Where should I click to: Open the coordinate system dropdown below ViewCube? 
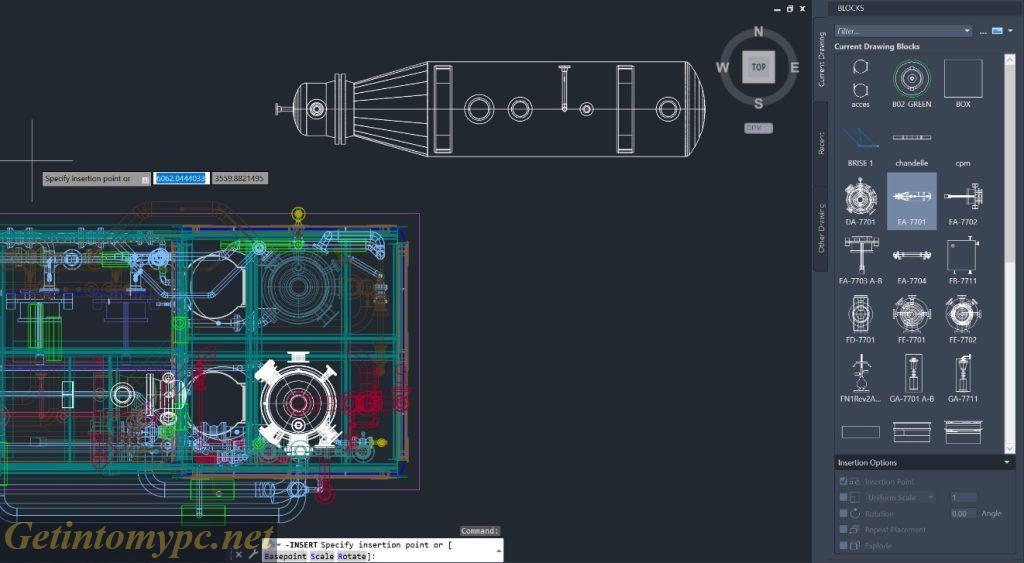[758, 128]
